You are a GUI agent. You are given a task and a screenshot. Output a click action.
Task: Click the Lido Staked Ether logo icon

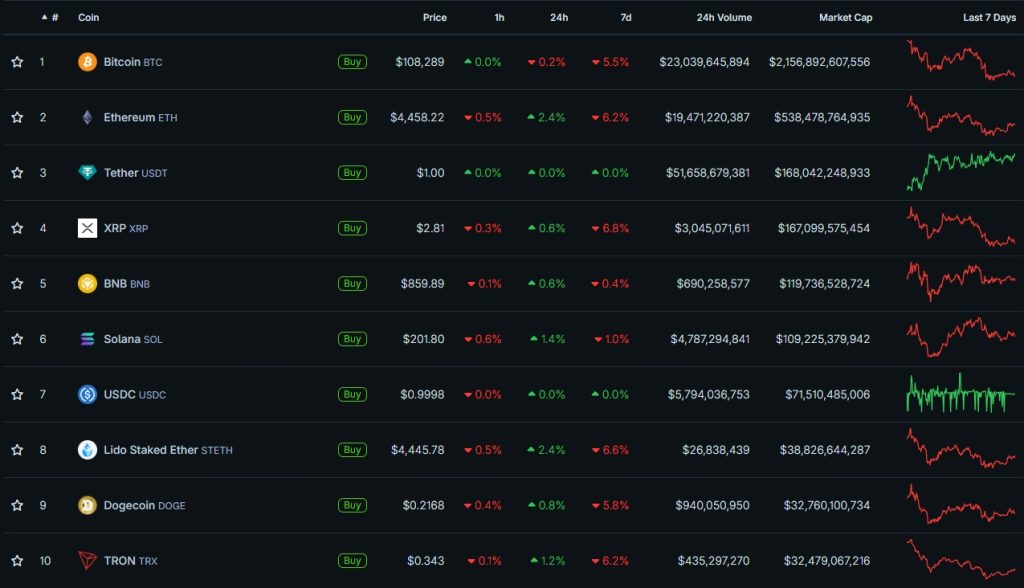pos(89,450)
